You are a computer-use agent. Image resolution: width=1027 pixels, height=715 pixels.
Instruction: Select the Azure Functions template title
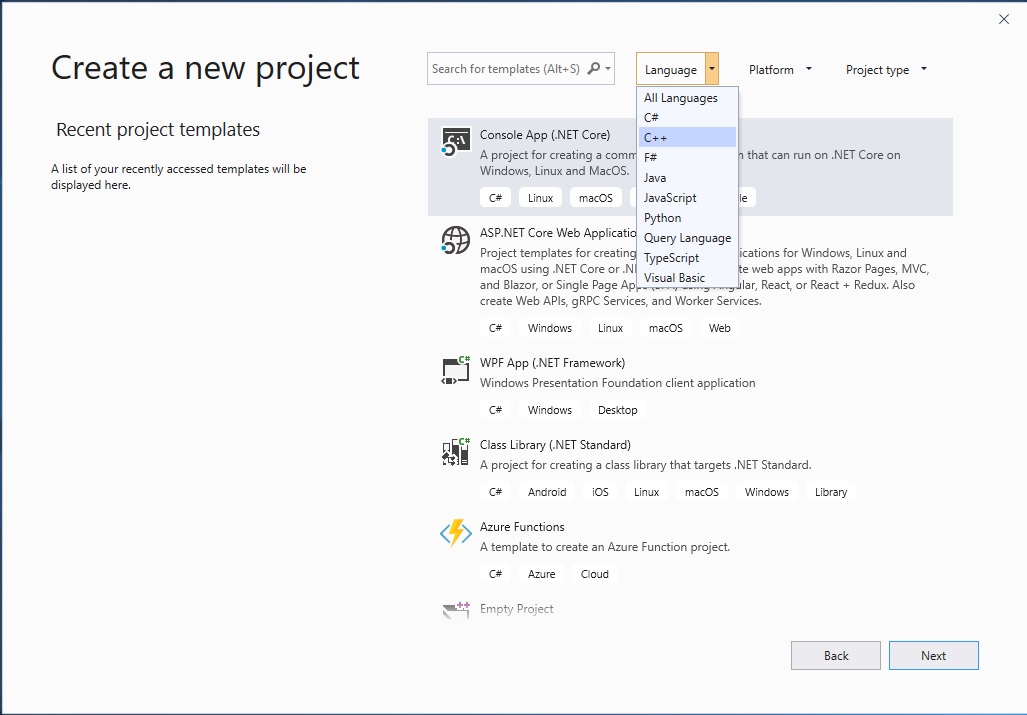(x=522, y=526)
